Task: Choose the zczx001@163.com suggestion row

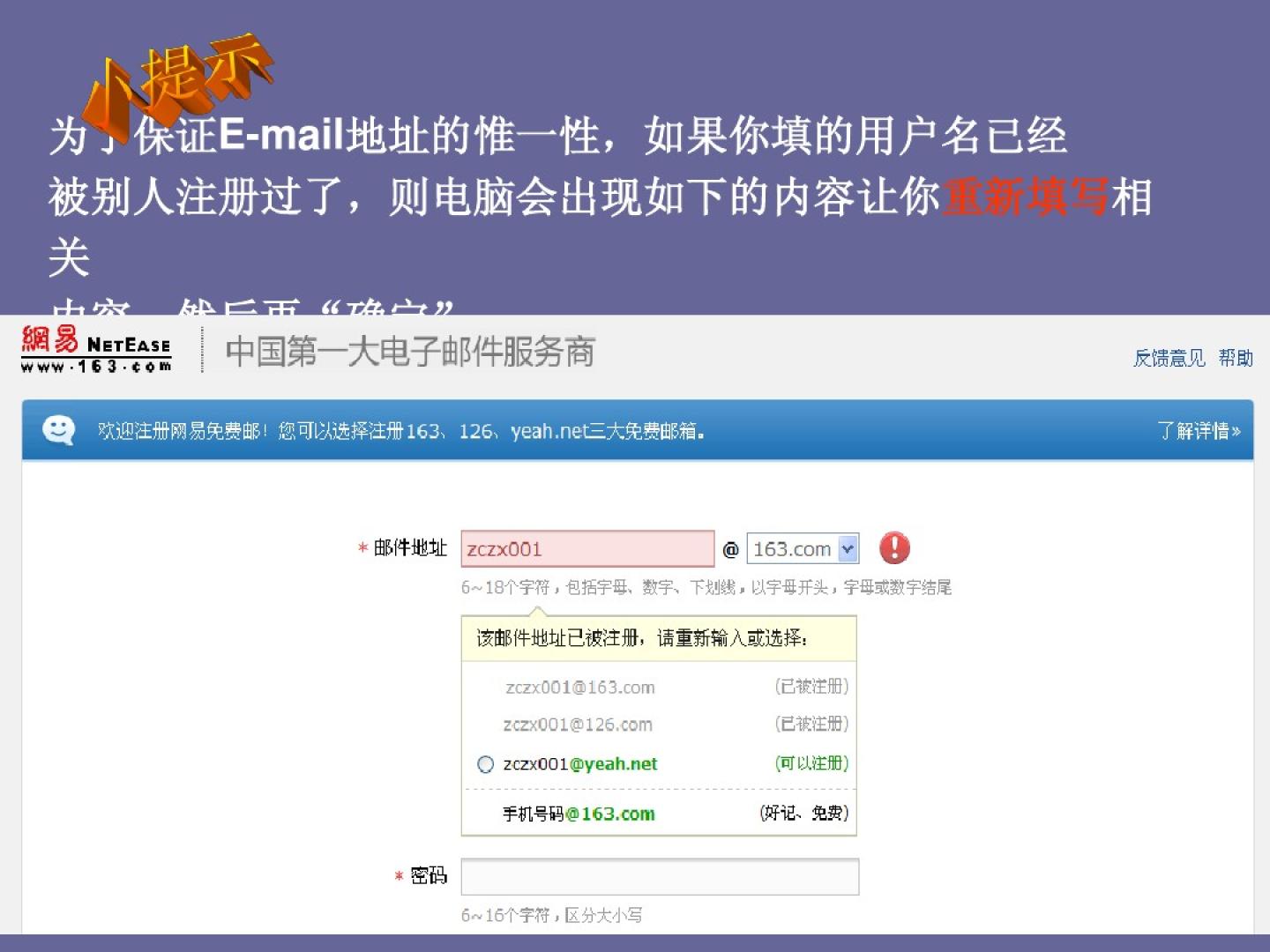Action: [579, 688]
